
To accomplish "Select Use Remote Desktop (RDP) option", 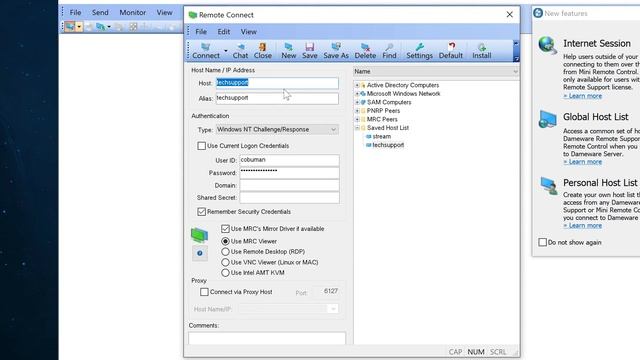I will [x=225, y=251].
